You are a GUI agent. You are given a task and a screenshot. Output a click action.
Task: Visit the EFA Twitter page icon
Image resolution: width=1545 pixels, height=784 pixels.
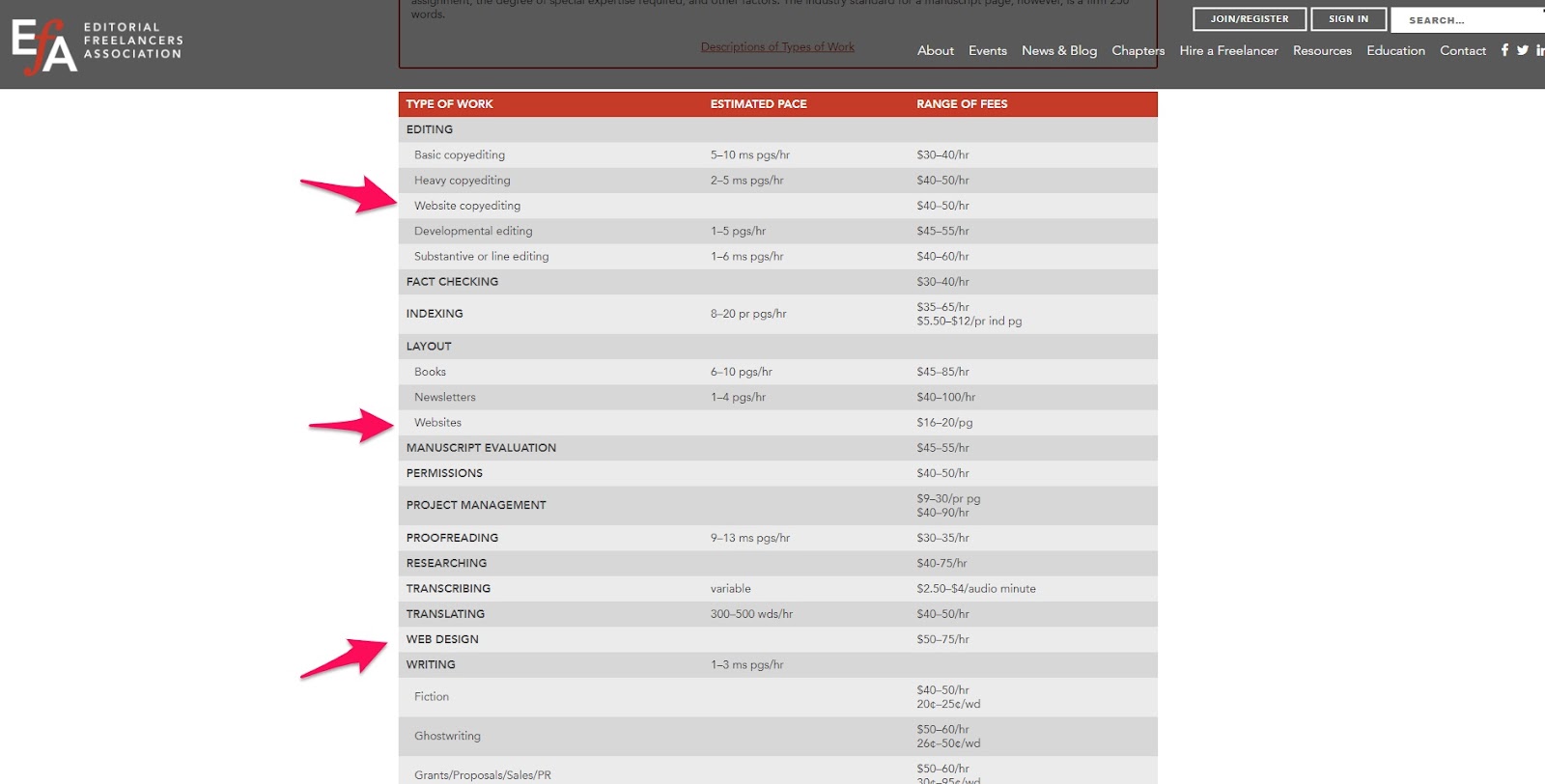click(1523, 50)
